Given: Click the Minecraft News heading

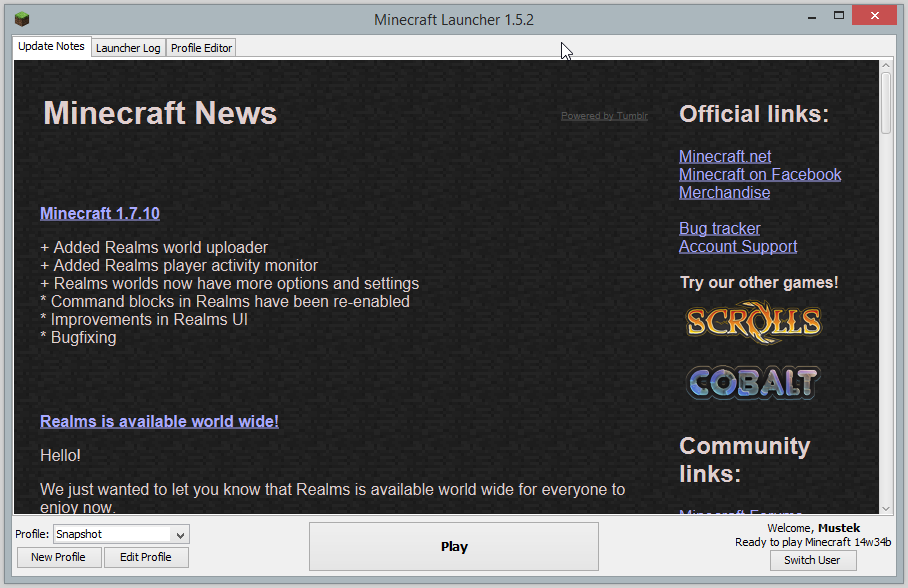Looking at the screenshot, I should [x=160, y=112].
